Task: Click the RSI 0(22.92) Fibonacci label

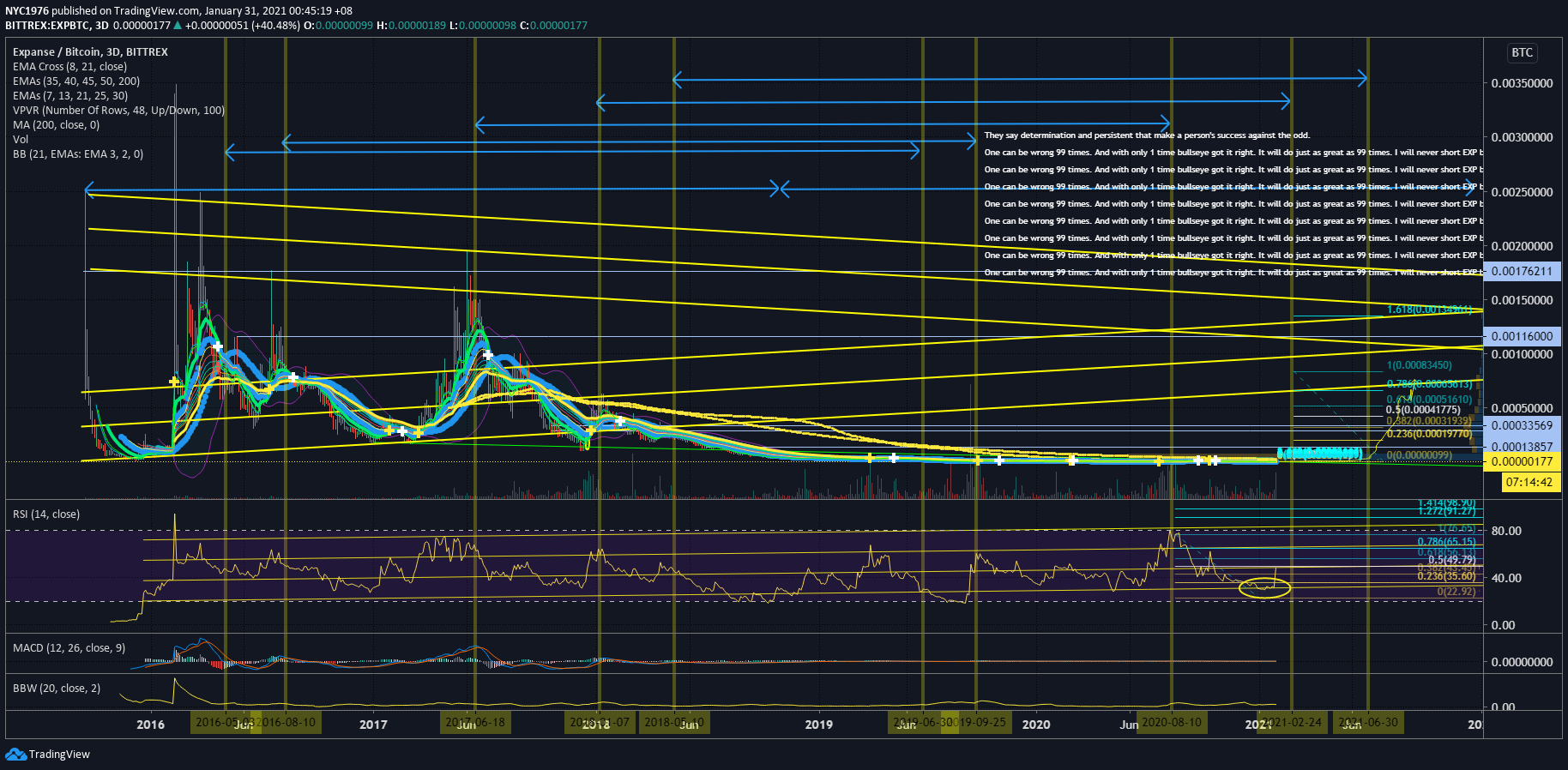Action: pos(1456,592)
